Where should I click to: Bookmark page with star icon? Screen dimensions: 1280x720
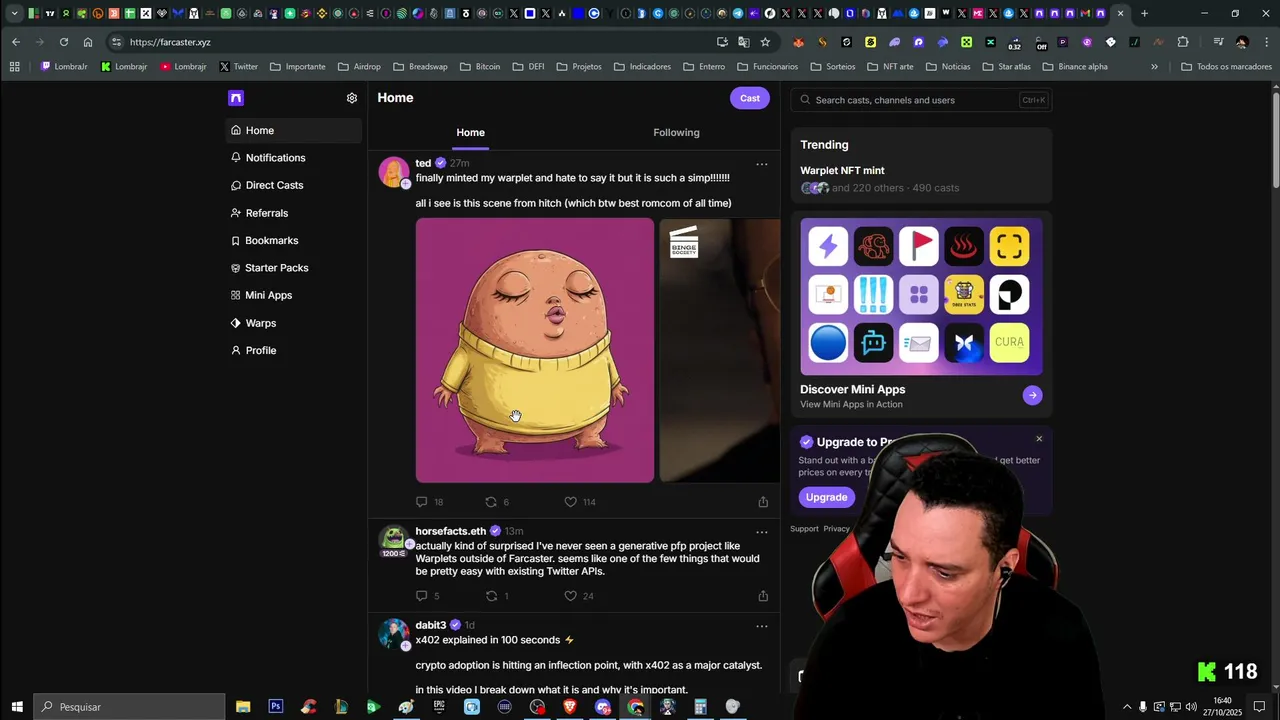(x=765, y=42)
